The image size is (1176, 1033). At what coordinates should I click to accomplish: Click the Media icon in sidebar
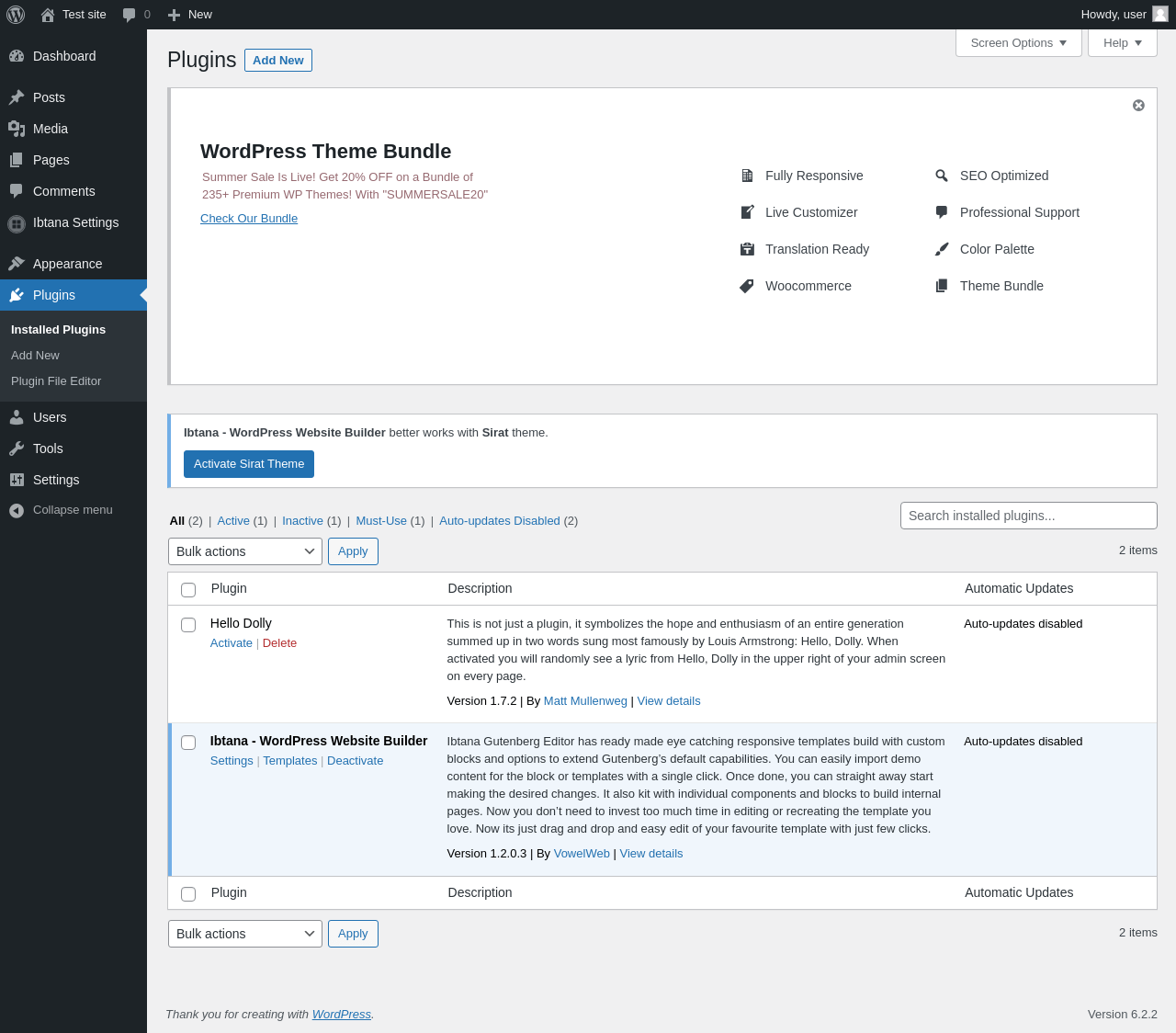coord(17,129)
